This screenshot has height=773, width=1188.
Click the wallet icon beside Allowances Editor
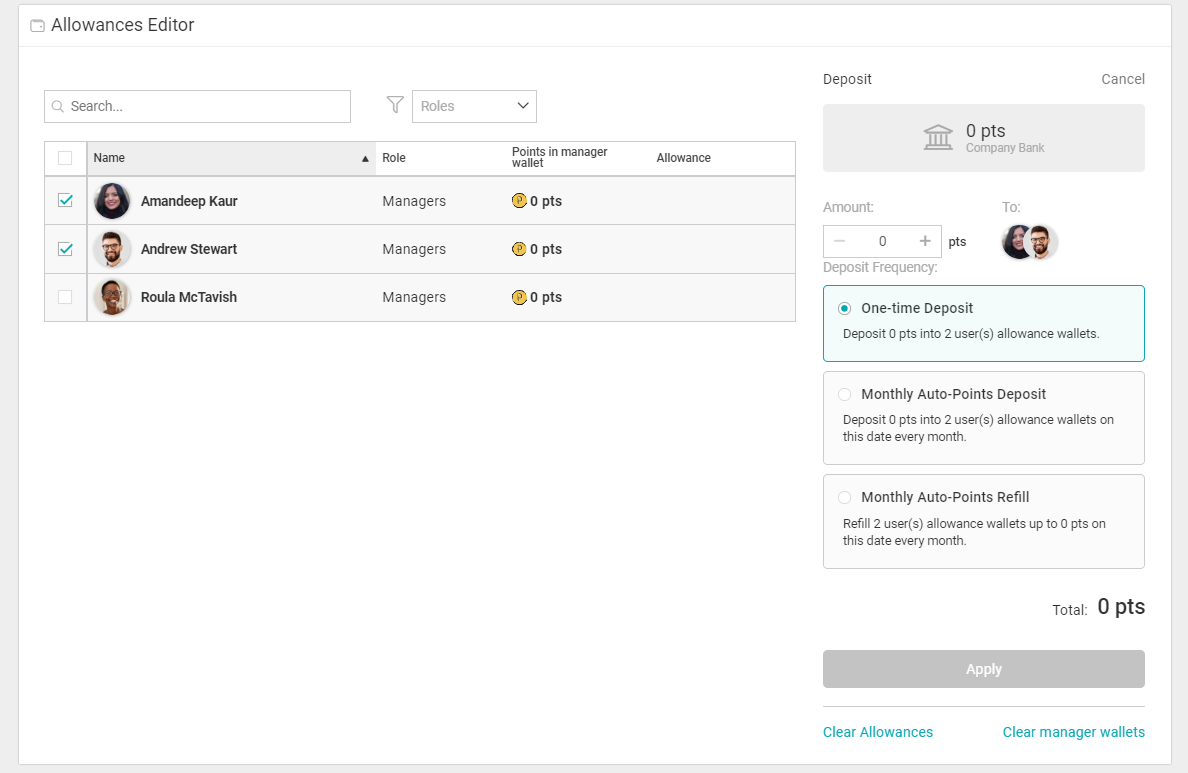[37, 26]
